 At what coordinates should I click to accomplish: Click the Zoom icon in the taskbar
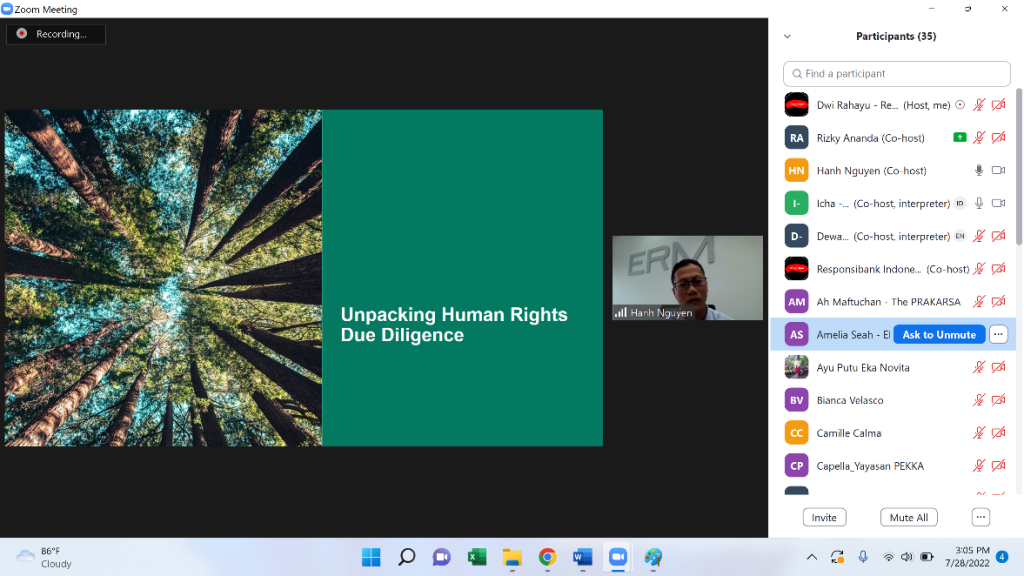tap(618, 557)
